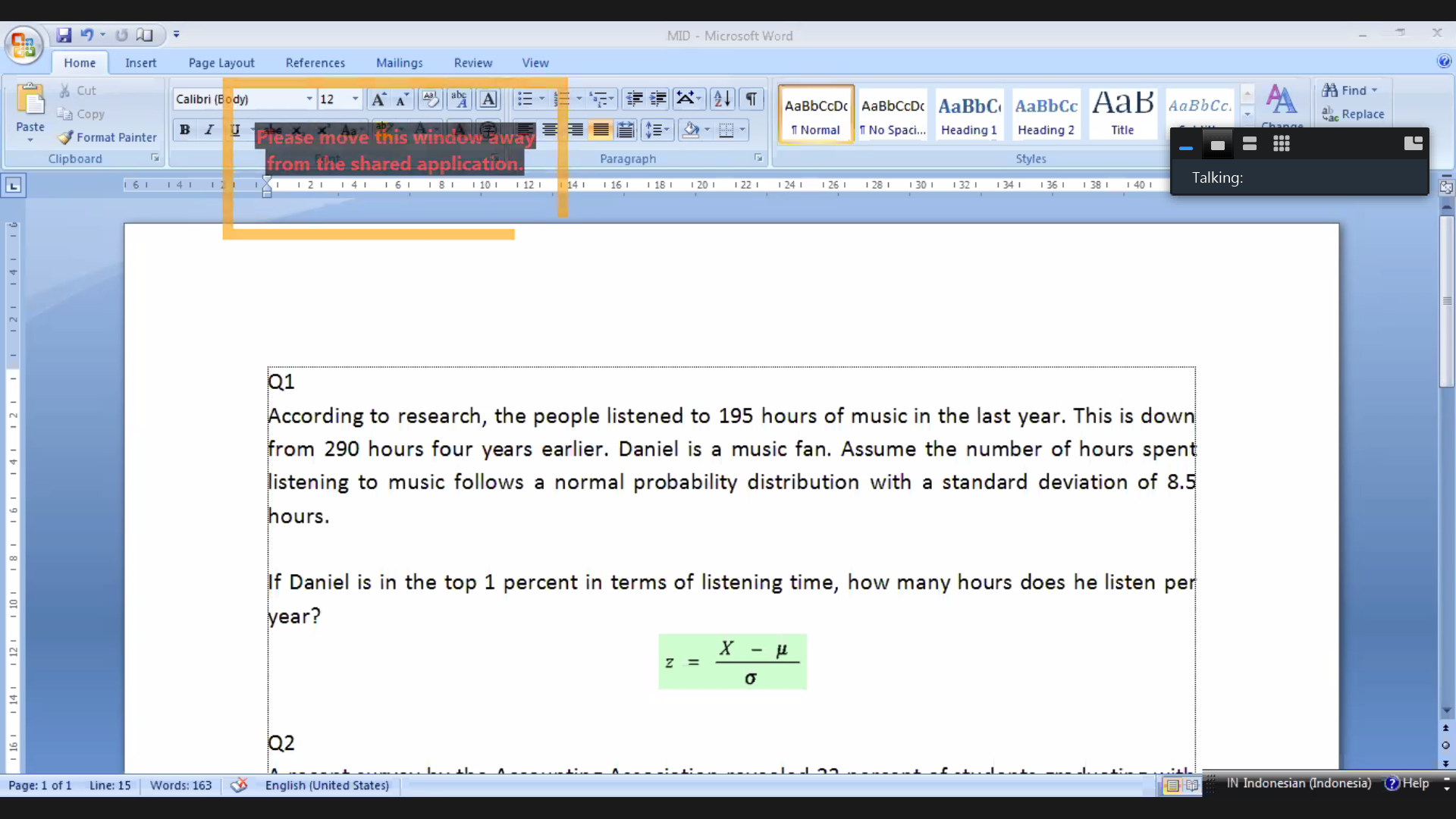Switch to Full Screen Reading view icon

(x=1192, y=786)
